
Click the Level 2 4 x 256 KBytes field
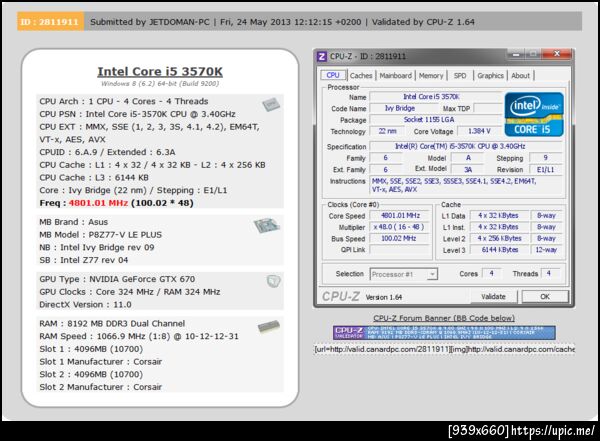coord(500,238)
